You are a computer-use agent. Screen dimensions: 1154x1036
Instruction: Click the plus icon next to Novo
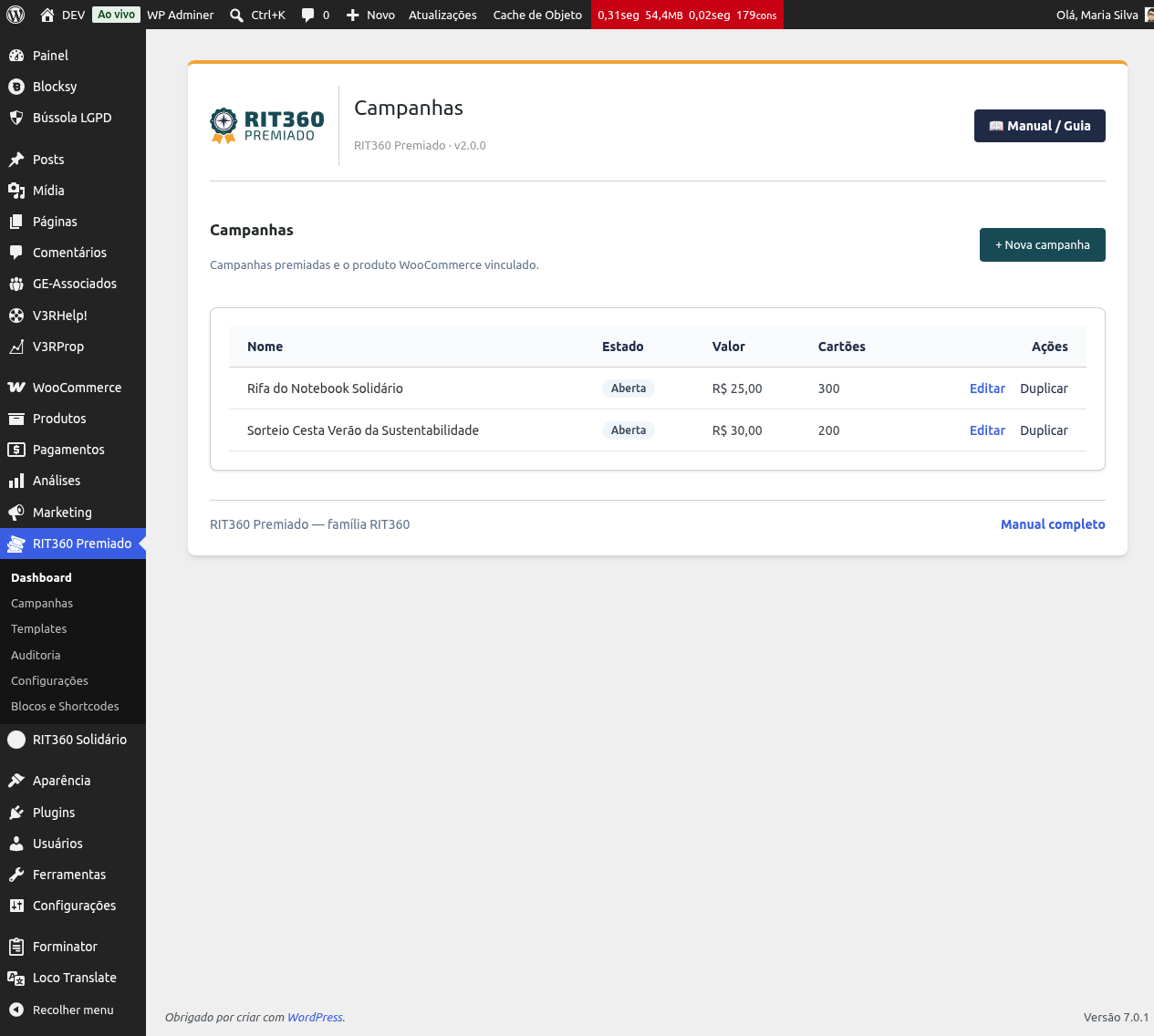353,15
